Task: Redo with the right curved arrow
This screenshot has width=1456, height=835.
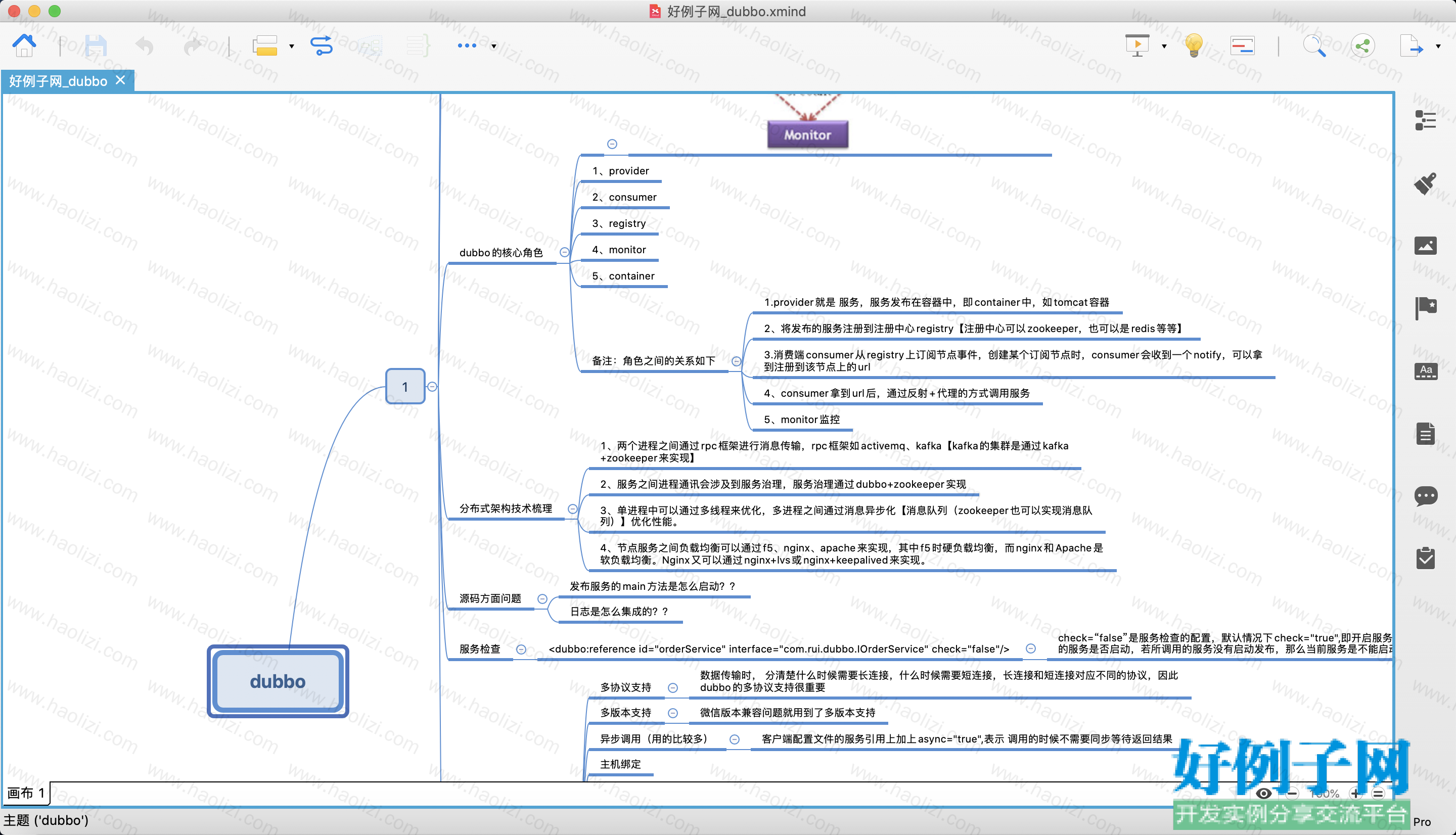Action: 193,45
